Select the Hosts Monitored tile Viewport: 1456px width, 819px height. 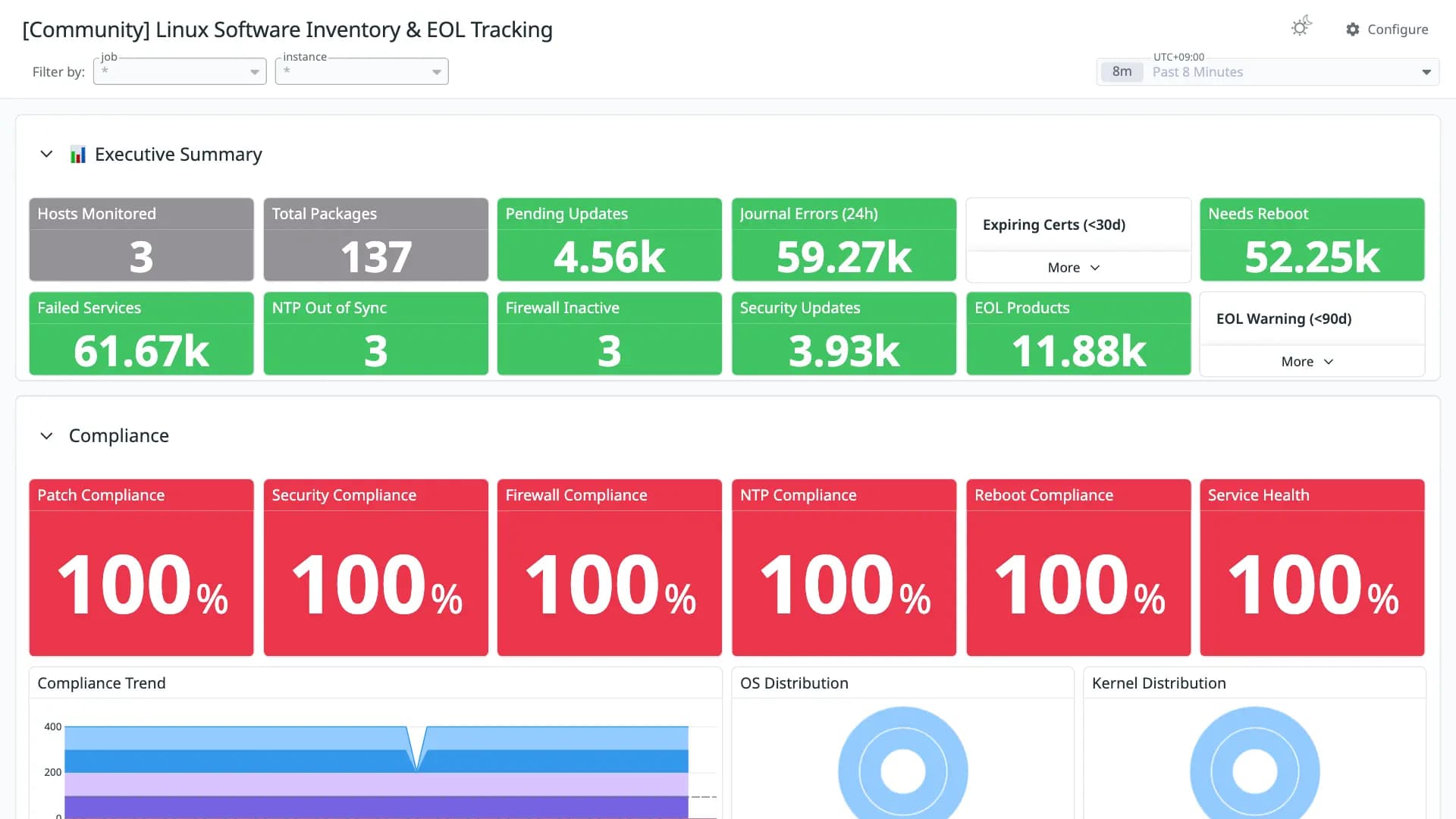tap(141, 240)
